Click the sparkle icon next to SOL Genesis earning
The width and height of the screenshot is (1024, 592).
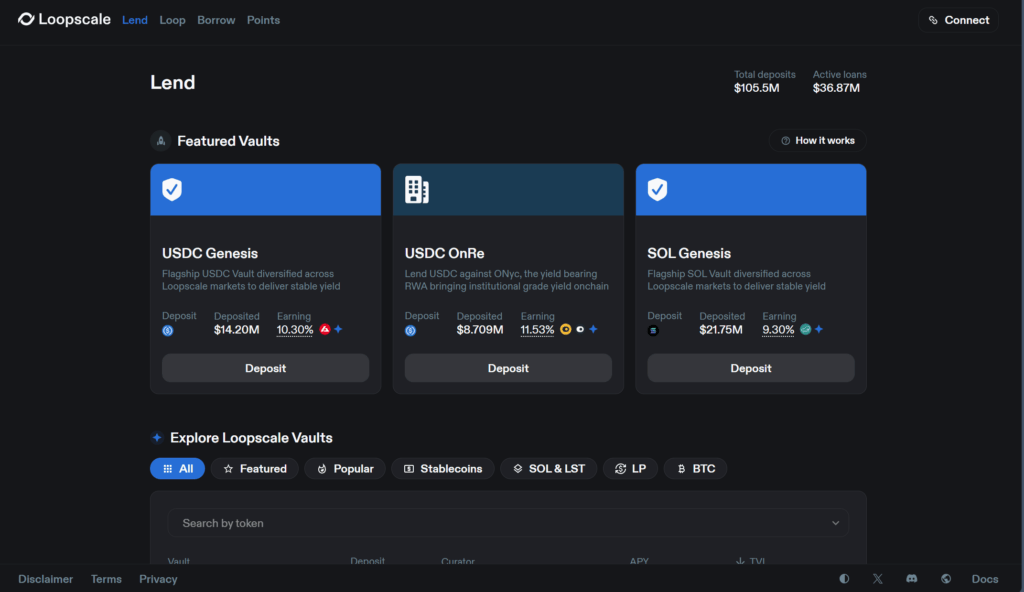819,328
